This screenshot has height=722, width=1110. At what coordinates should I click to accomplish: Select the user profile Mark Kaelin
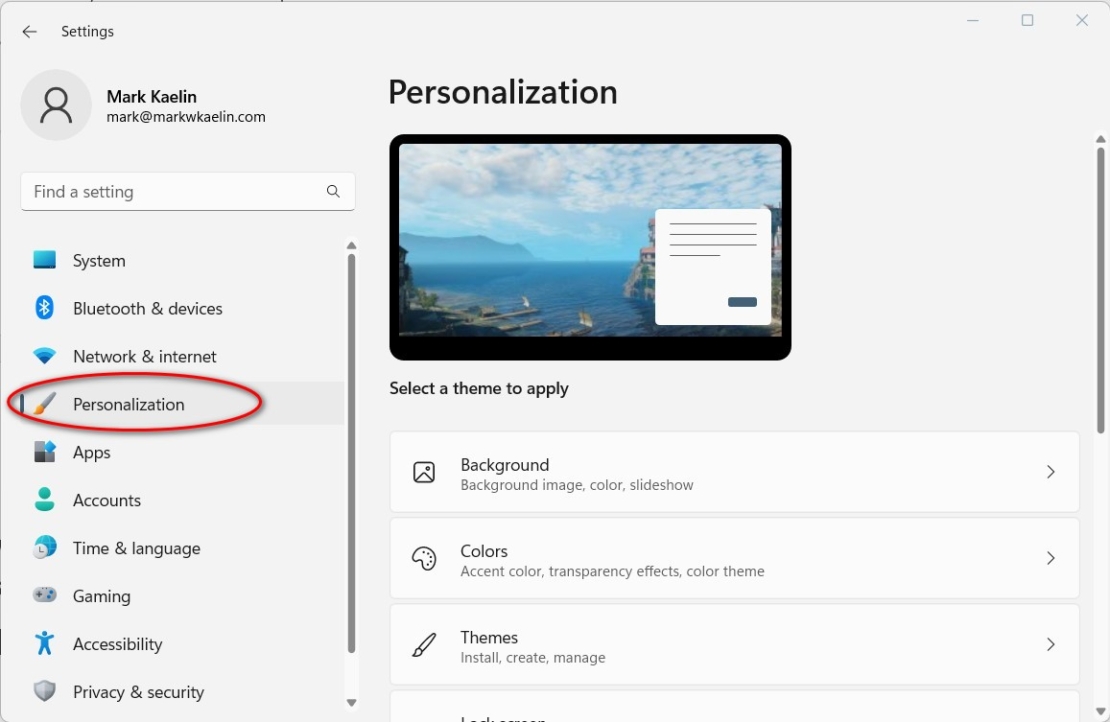coord(151,104)
